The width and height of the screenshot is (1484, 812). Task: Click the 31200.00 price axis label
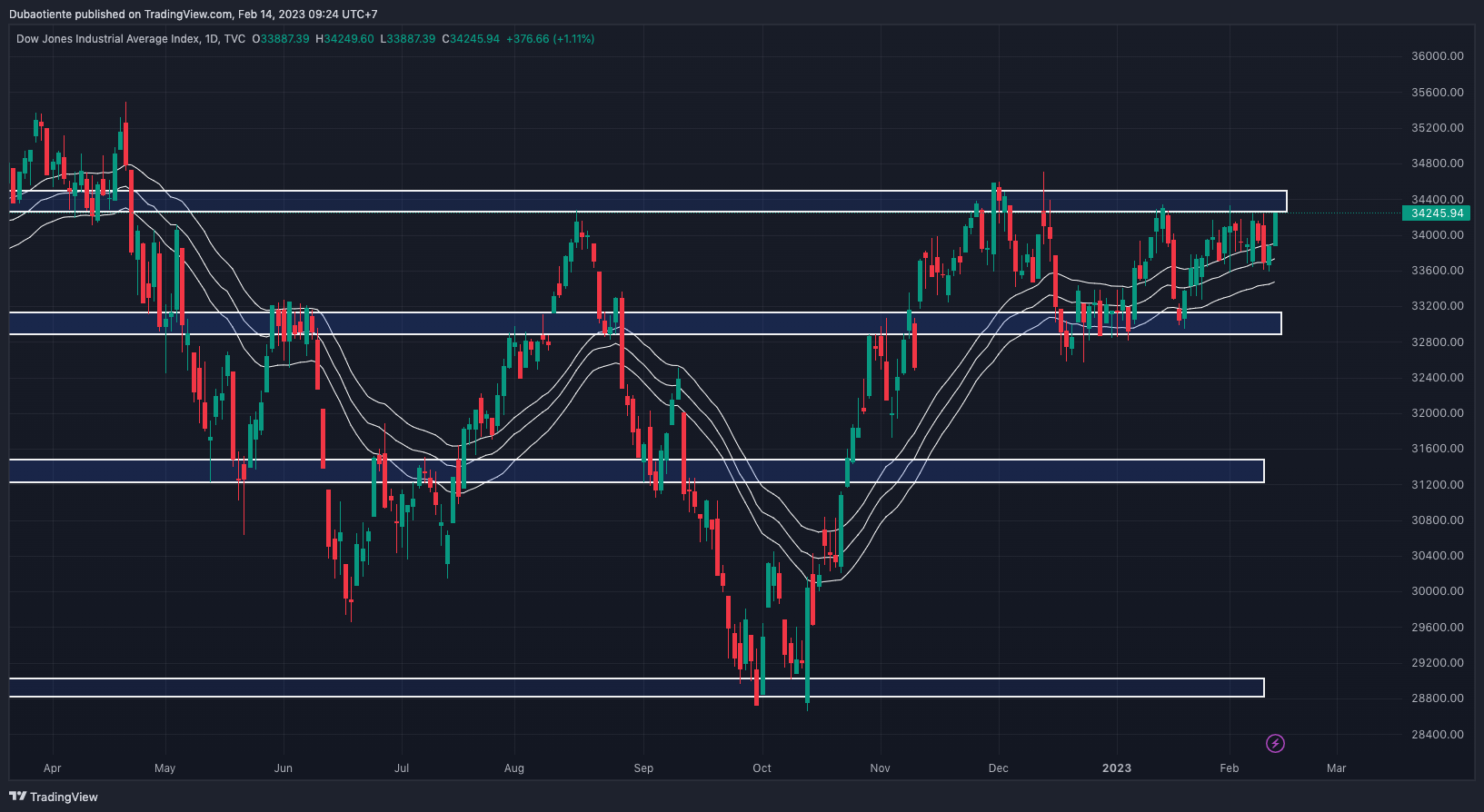[1437, 485]
